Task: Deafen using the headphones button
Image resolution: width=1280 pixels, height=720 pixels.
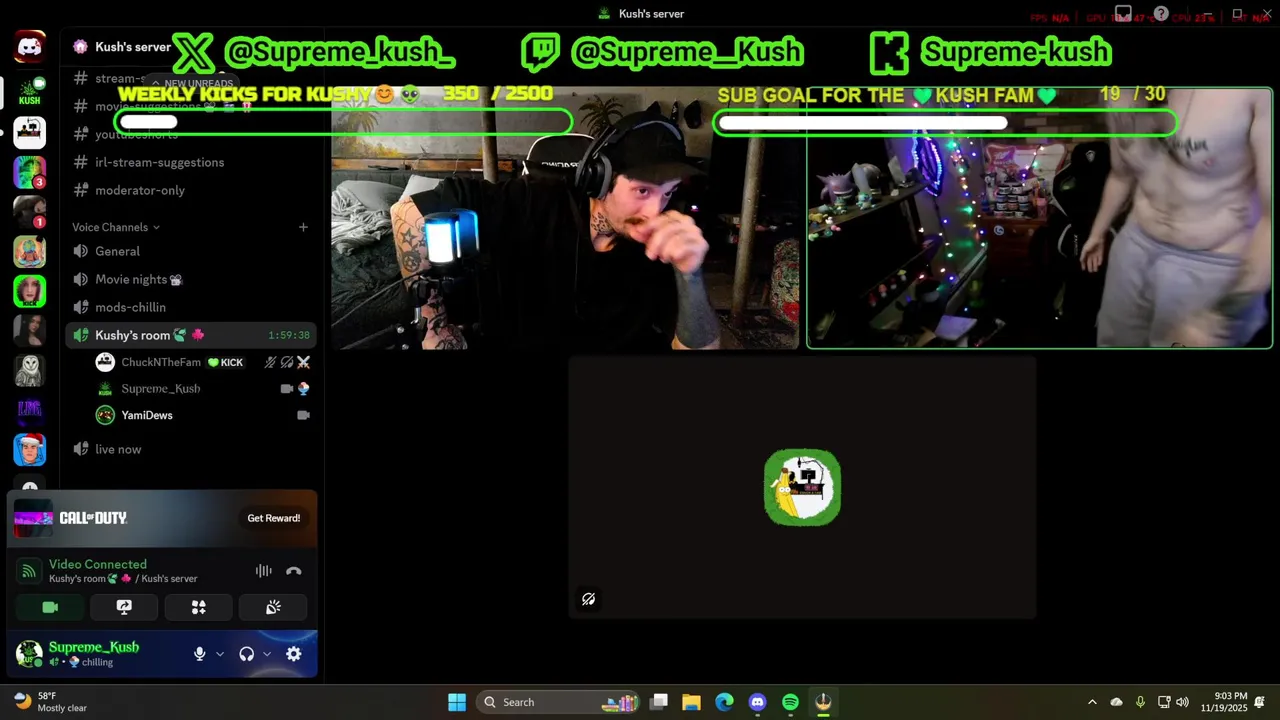Action: [246, 654]
